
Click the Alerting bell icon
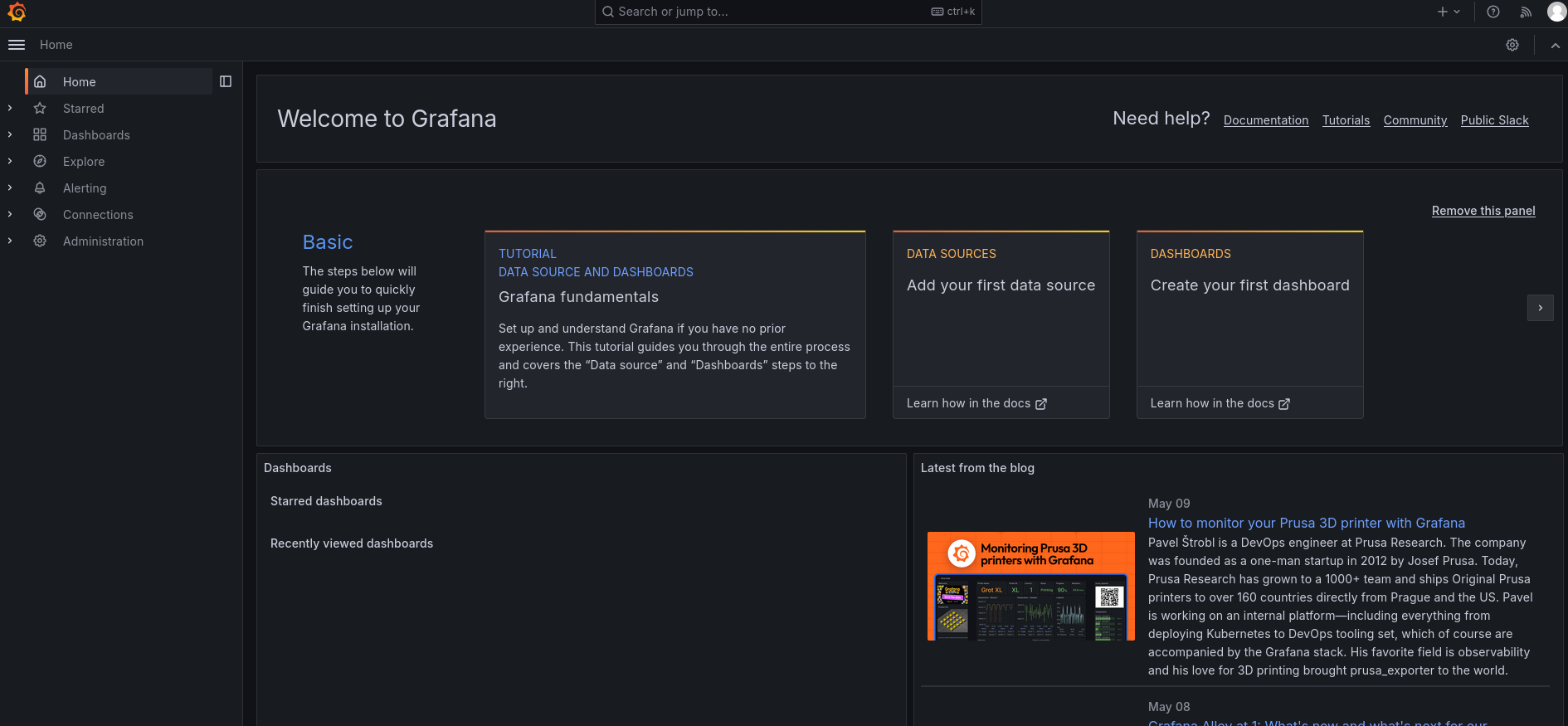40,188
